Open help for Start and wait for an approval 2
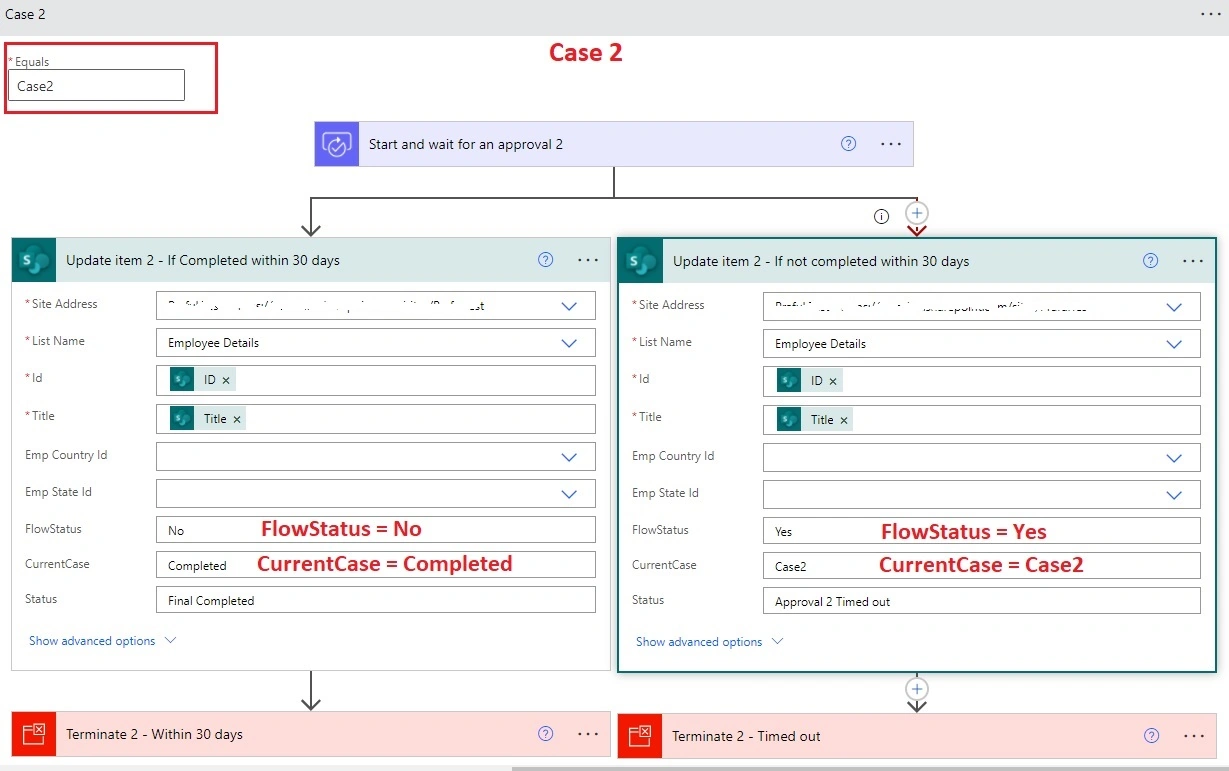 848,144
